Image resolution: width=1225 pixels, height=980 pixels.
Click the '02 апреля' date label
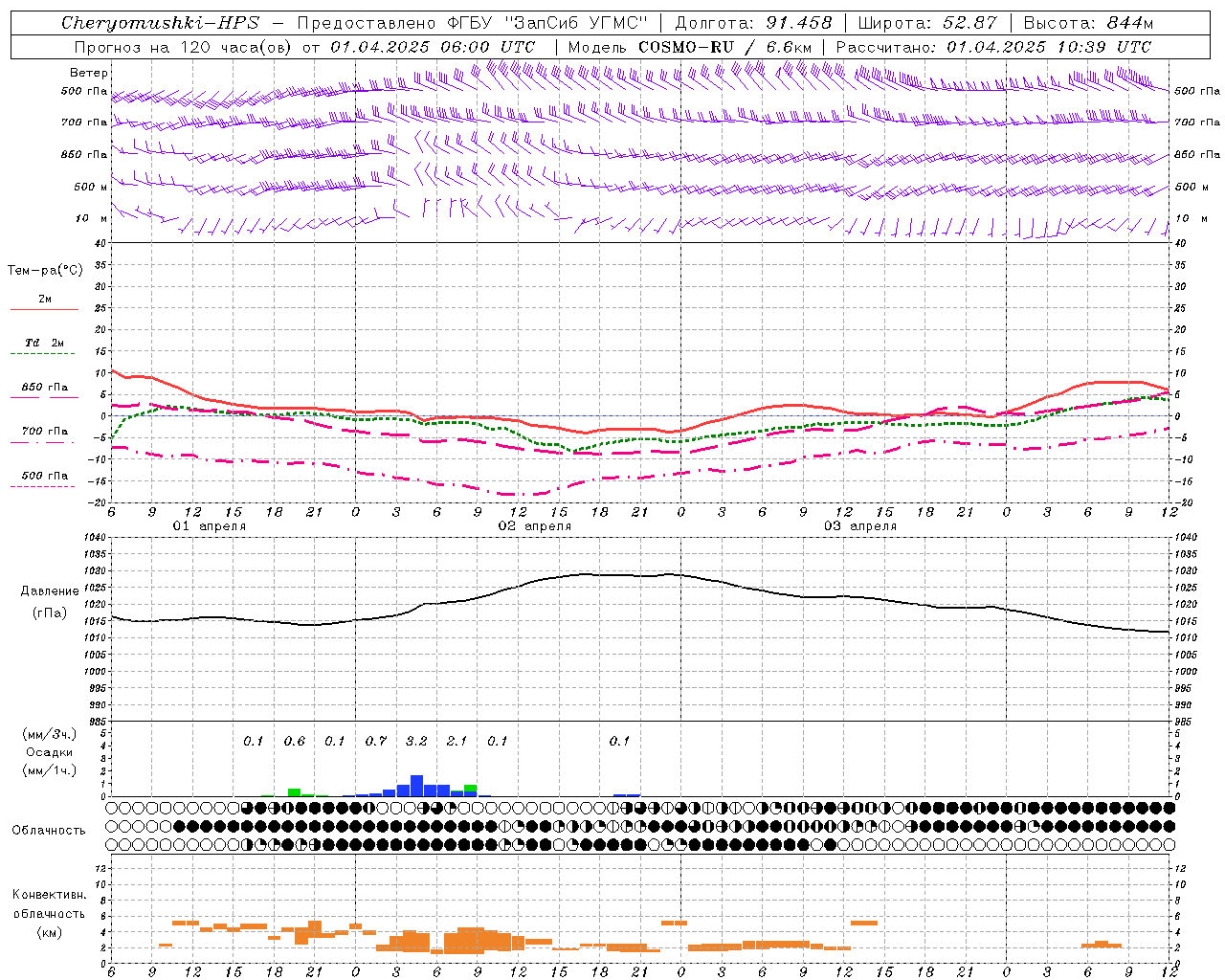point(535,526)
